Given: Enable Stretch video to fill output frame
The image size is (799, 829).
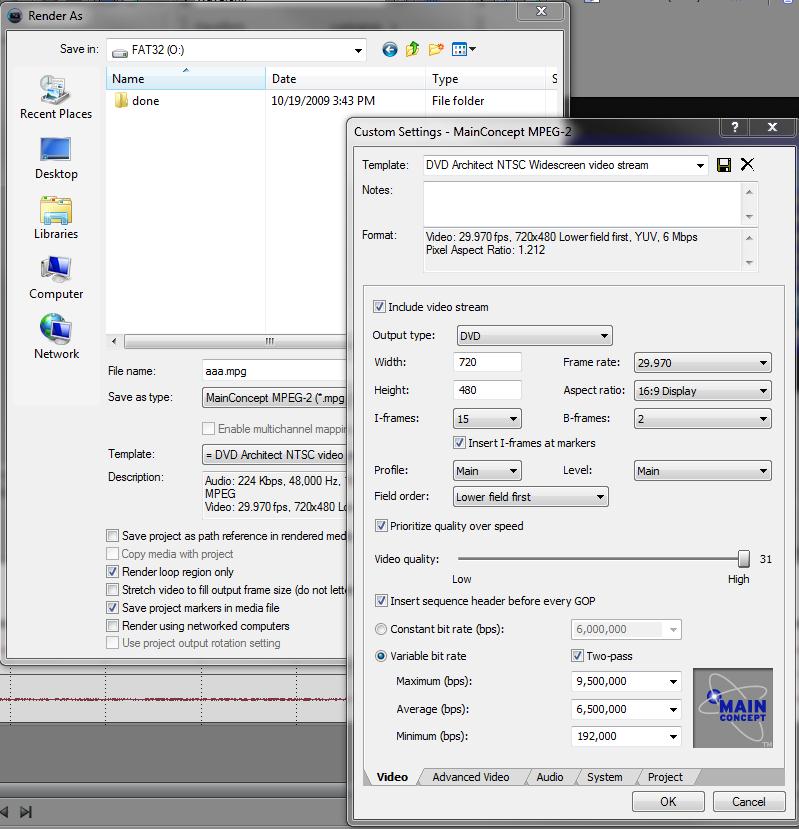Looking at the screenshot, I should 112,589.
